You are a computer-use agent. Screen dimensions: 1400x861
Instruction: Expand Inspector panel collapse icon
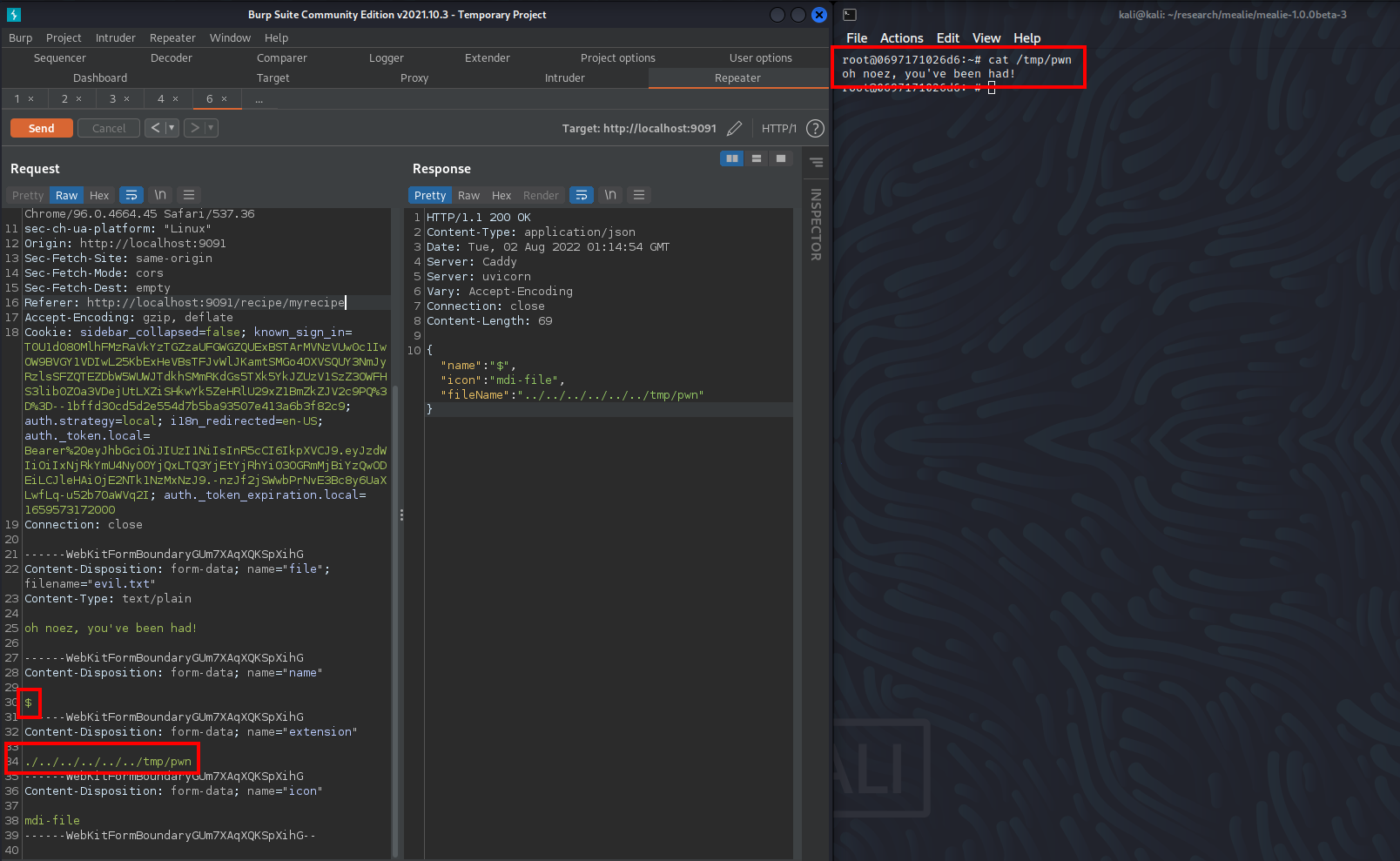[817, 163]
